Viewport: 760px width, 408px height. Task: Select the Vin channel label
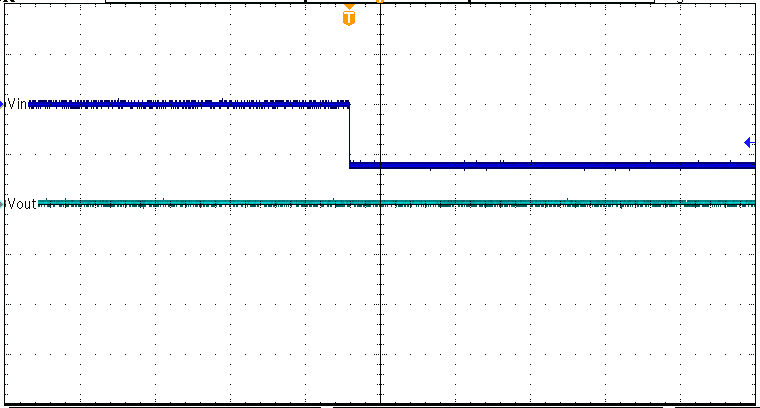point(18,103)
